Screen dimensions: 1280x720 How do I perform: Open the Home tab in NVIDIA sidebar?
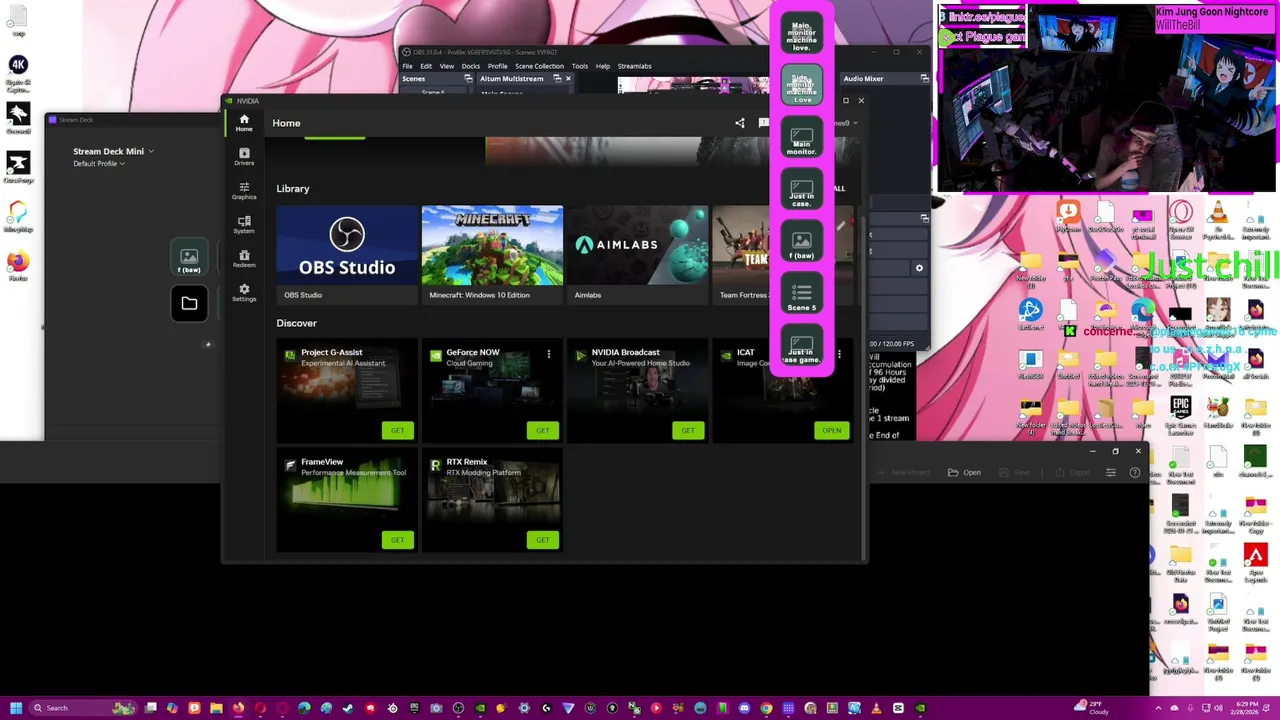(x=244, y=123)
